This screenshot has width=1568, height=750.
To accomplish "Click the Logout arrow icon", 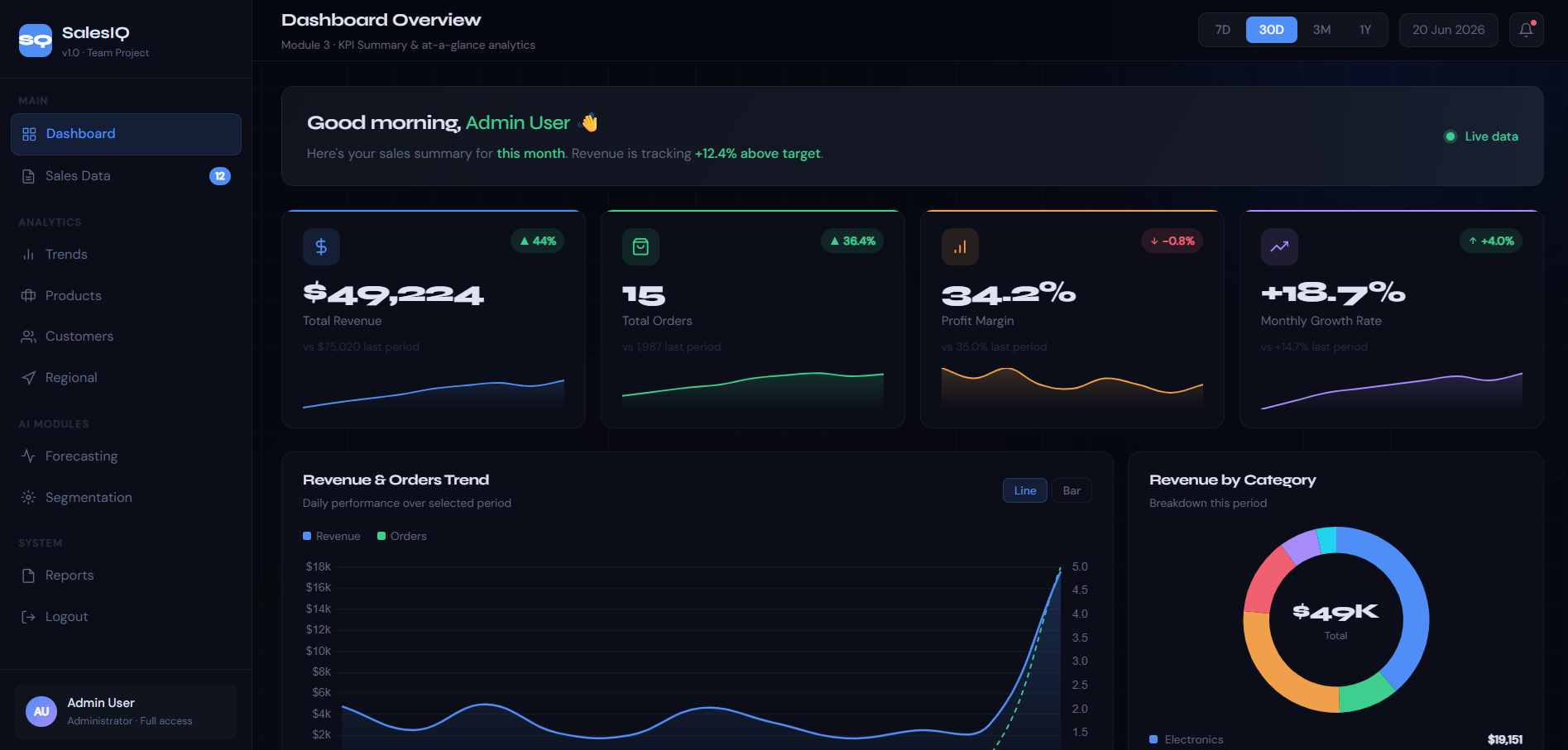I will [x=28, y=617].
